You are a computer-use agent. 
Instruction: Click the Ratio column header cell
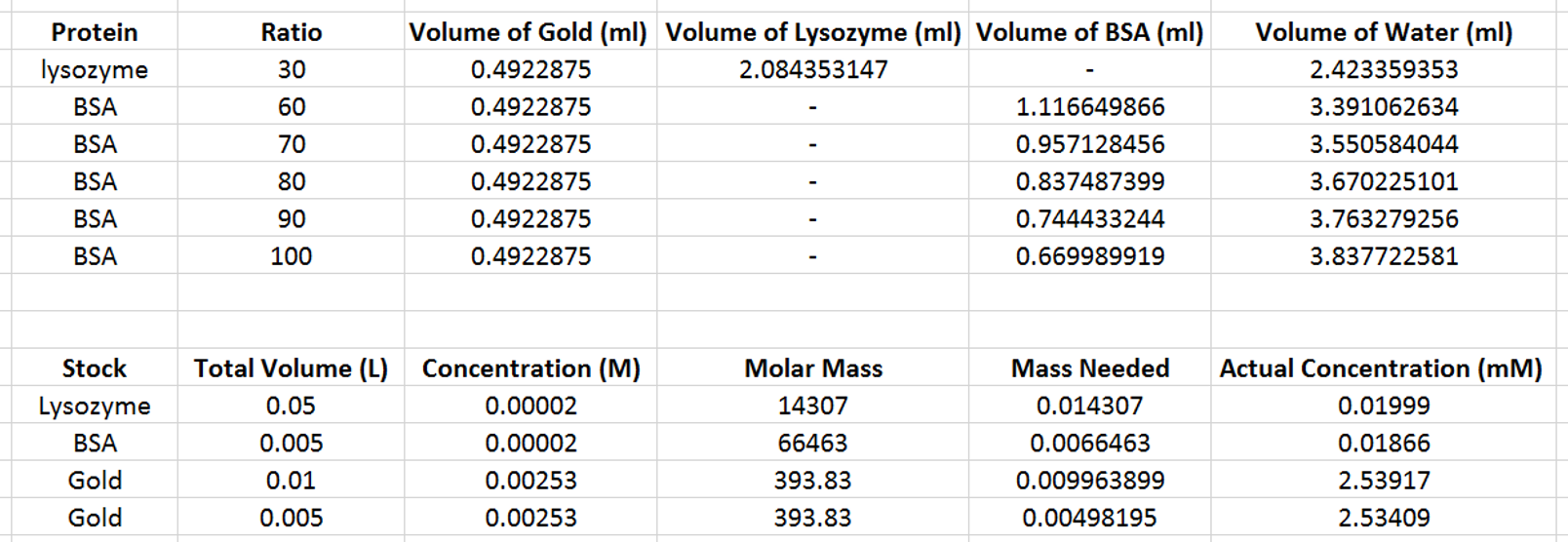[291, 32]
